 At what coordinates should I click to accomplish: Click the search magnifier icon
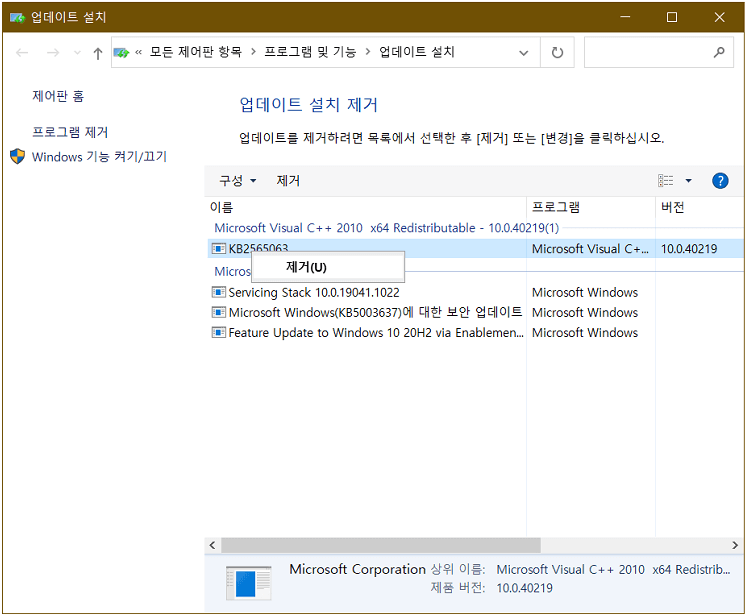pos(719,53)
